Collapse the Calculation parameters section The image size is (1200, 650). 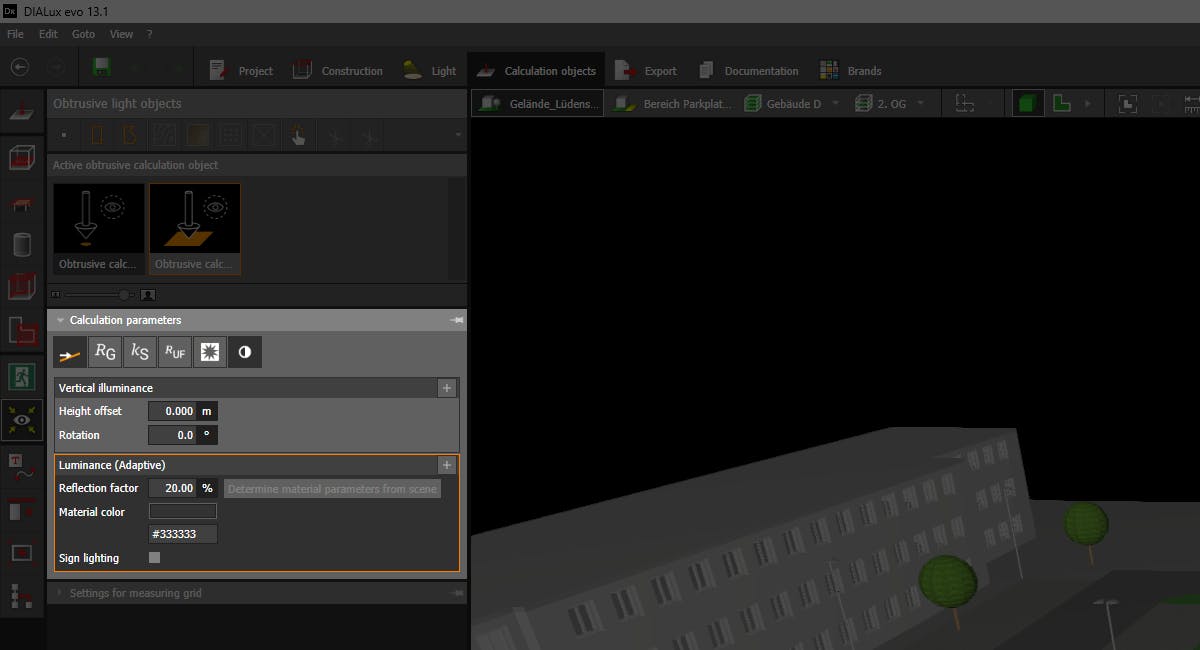coord(60,321)
